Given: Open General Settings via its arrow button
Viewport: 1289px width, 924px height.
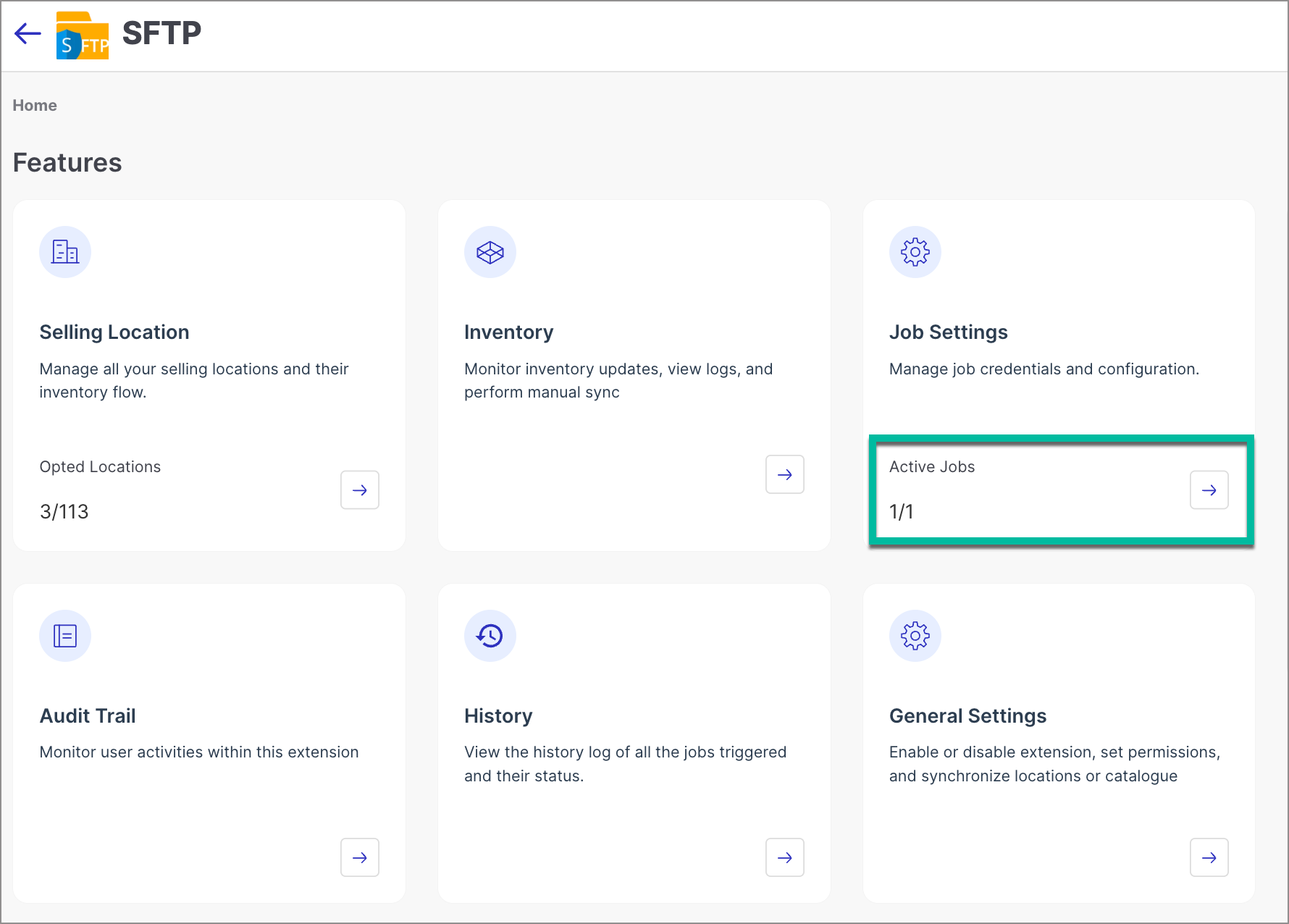Looking at the screenshot, I should point(1209,857).
